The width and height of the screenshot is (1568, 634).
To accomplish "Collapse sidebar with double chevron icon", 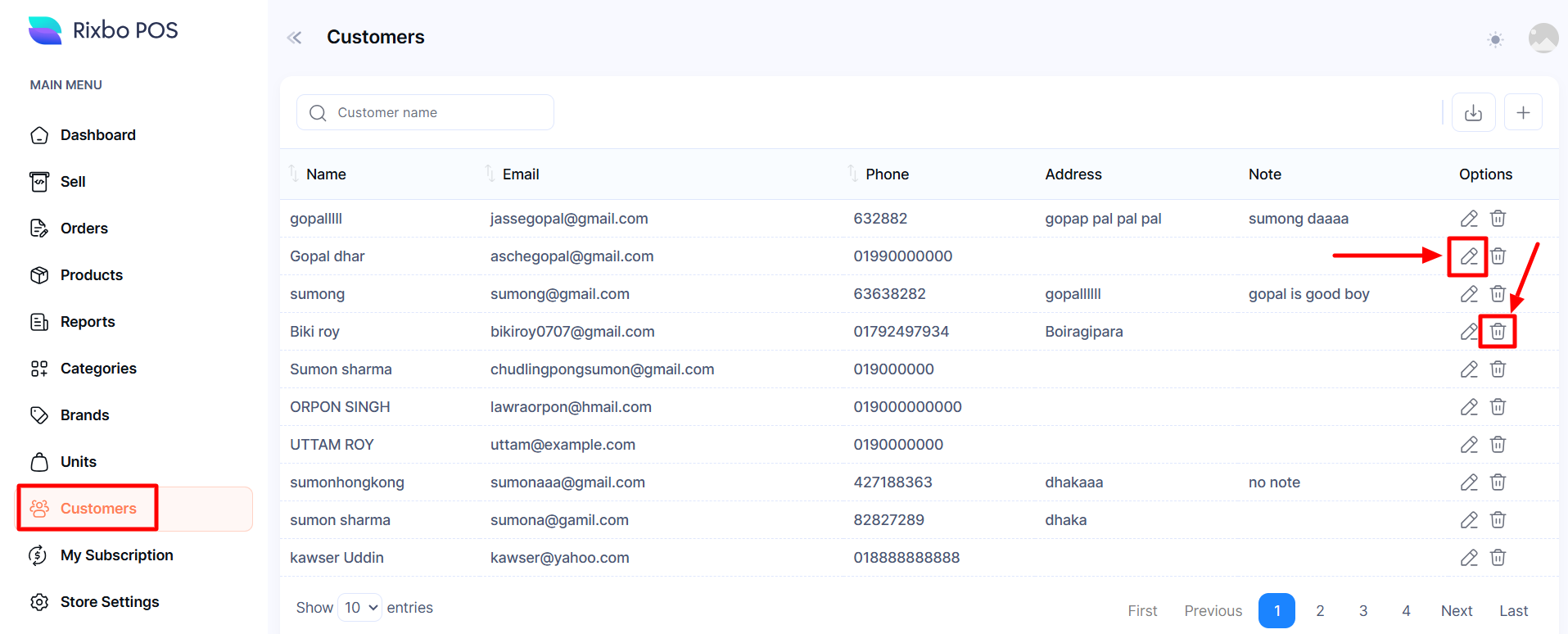I will coord(295,38).
